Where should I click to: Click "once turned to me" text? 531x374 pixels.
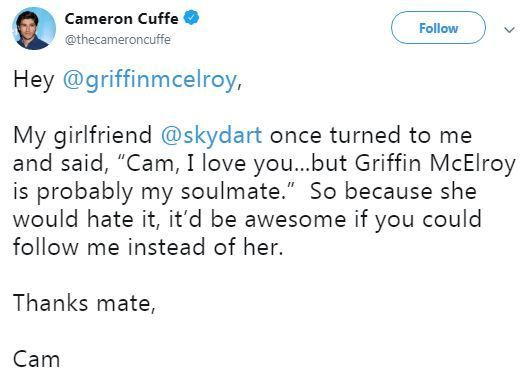[x=371, y=135]
